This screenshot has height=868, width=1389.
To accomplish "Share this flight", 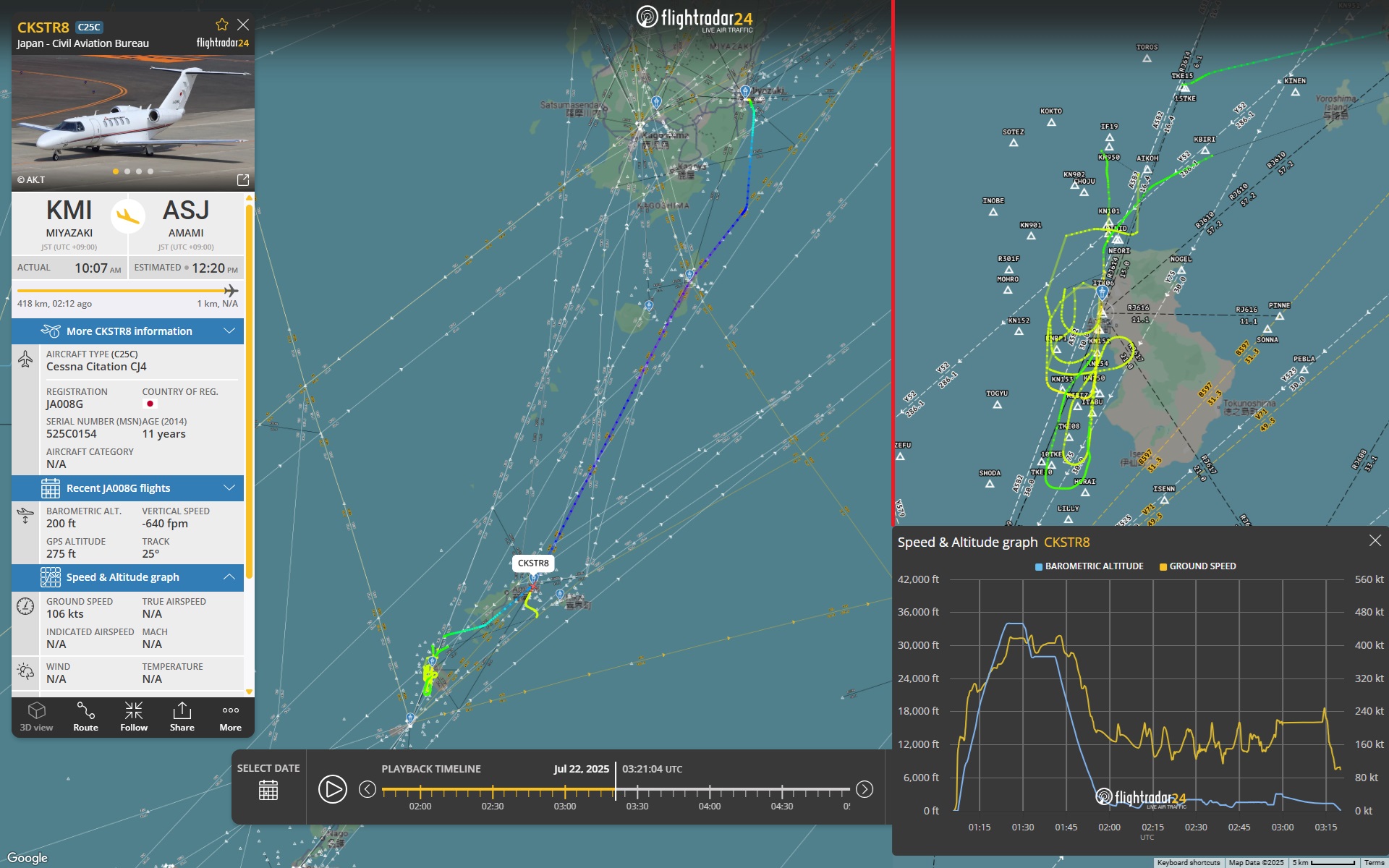I will click(x=182, y=717).
